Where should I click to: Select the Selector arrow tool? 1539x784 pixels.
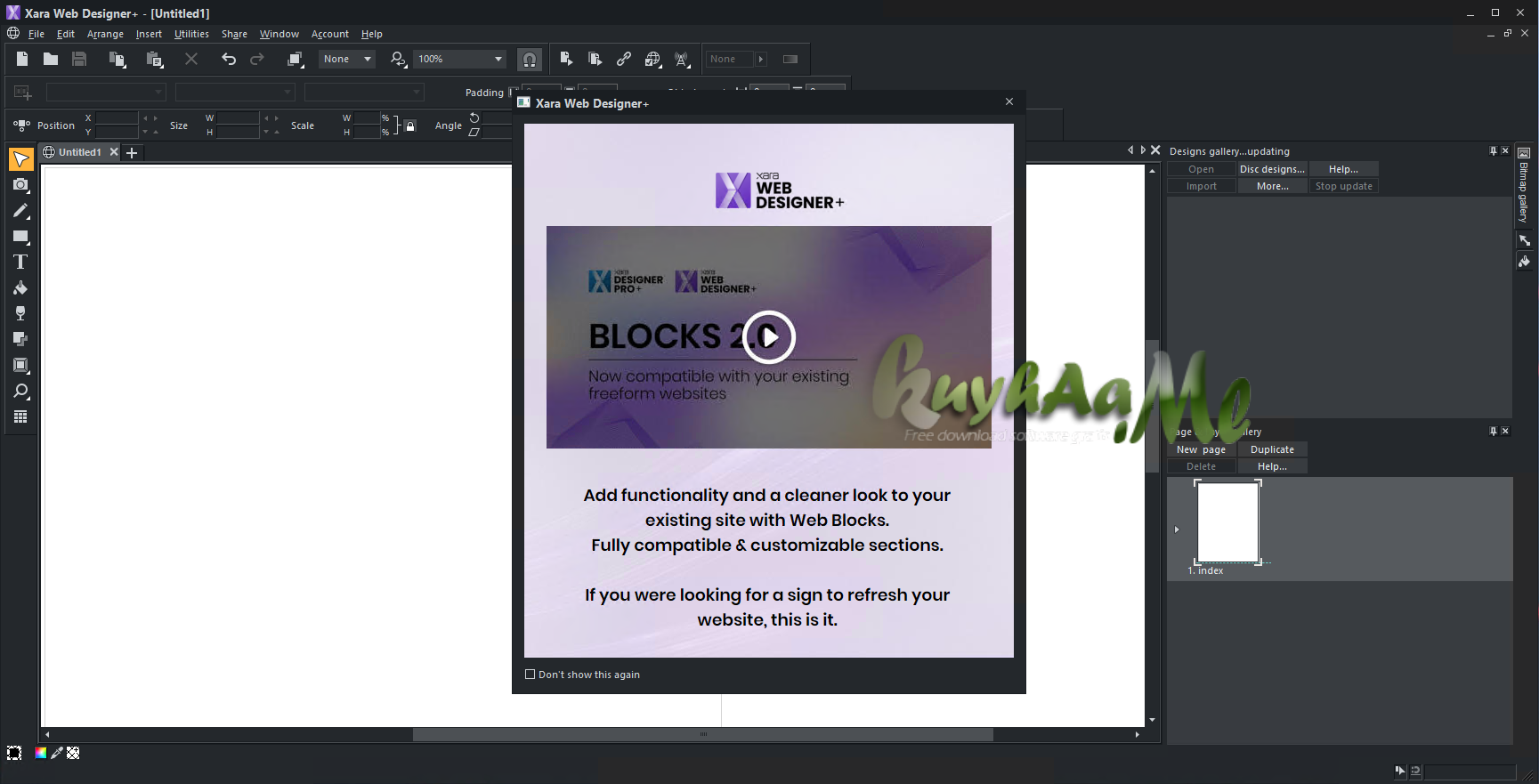click(20, 159)
